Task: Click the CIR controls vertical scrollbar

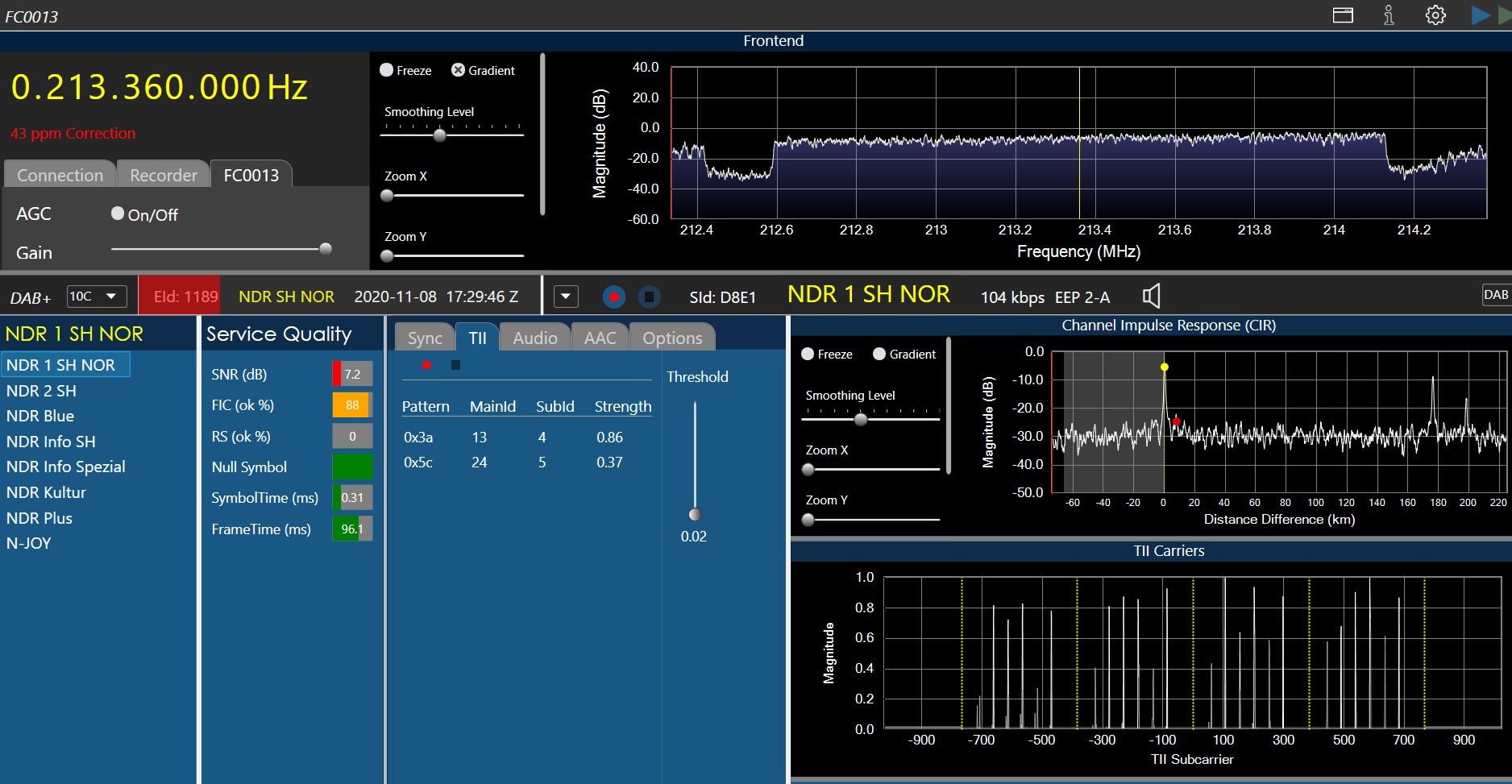Action: tap(949, 405)
